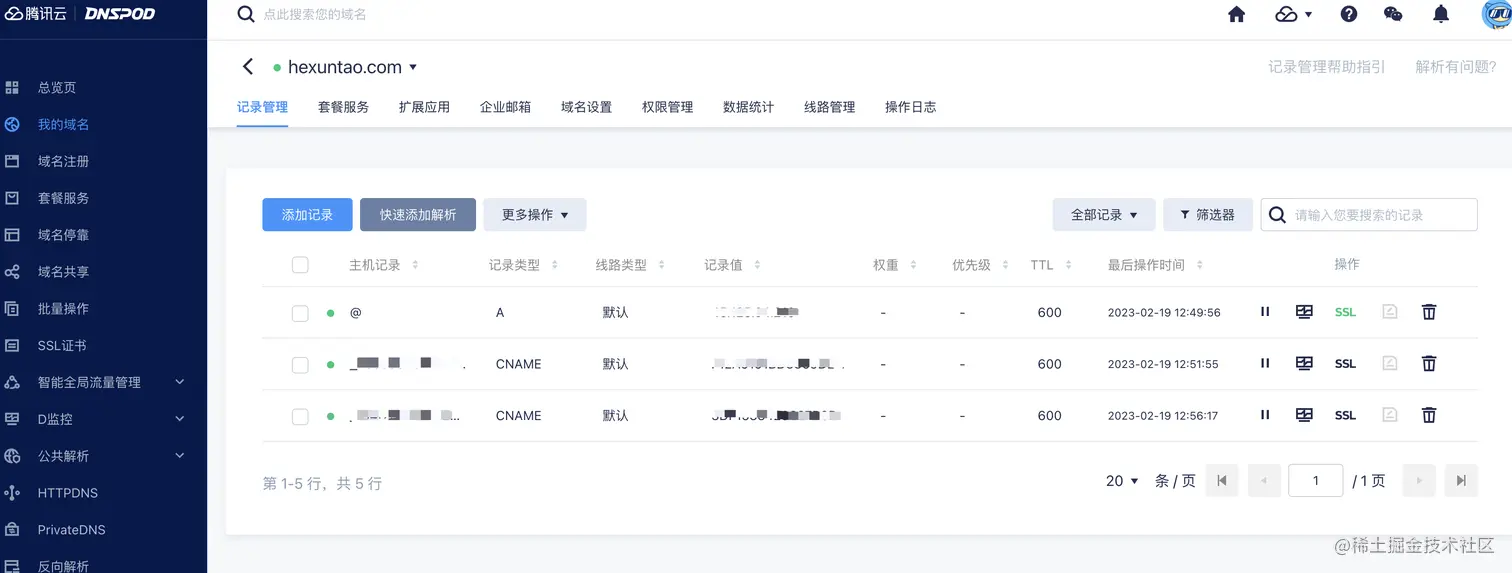This screenshot has width=1512, height=573.
Task: Switch to 企业邮箱 tab
Action: [505, 107]
